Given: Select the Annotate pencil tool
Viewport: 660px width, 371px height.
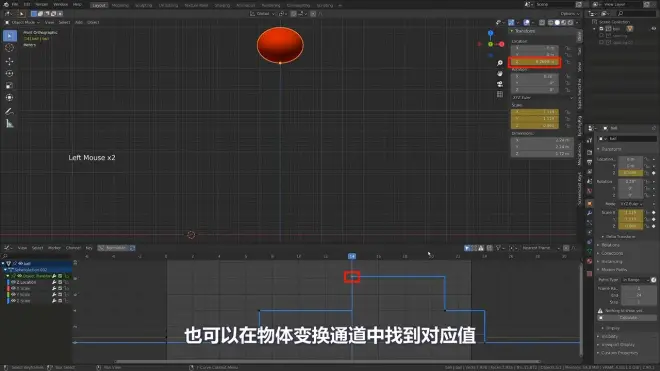Looking at the screenshot, I should click(9, 111).
